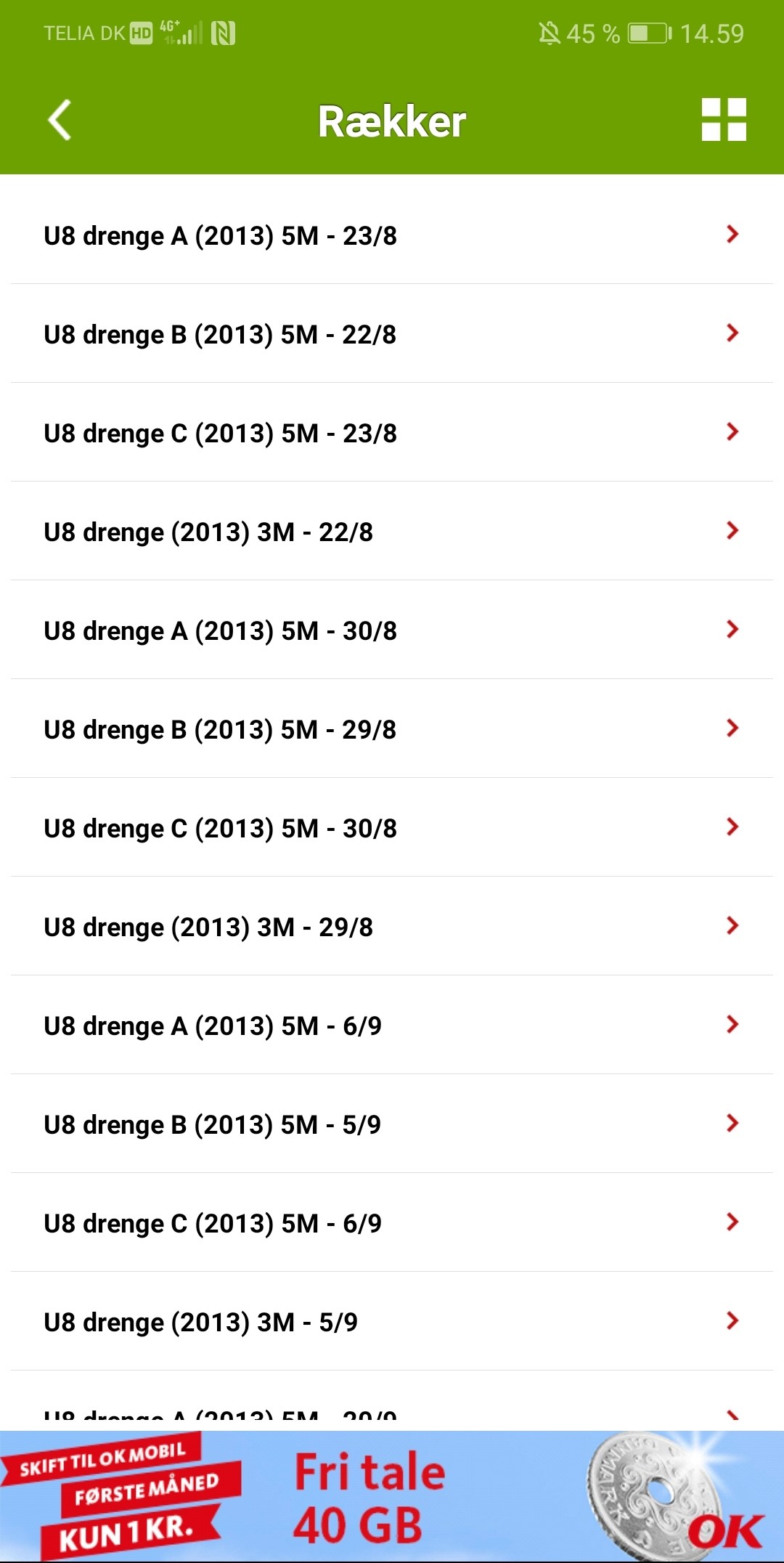Open U8 drenge C (2013) 5M - 23/8
This screenshot has height=1563, width=784.
(221, 434)
